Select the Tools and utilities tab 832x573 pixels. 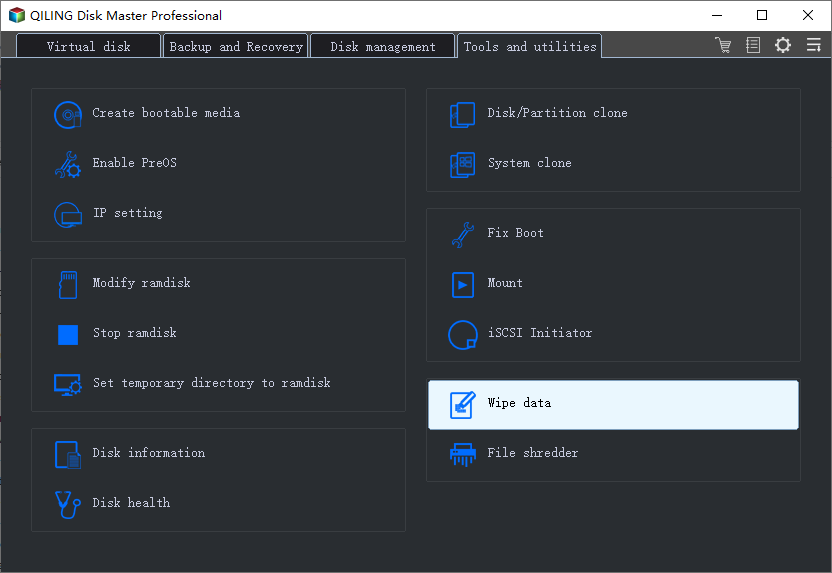click(x=530, y=46)
